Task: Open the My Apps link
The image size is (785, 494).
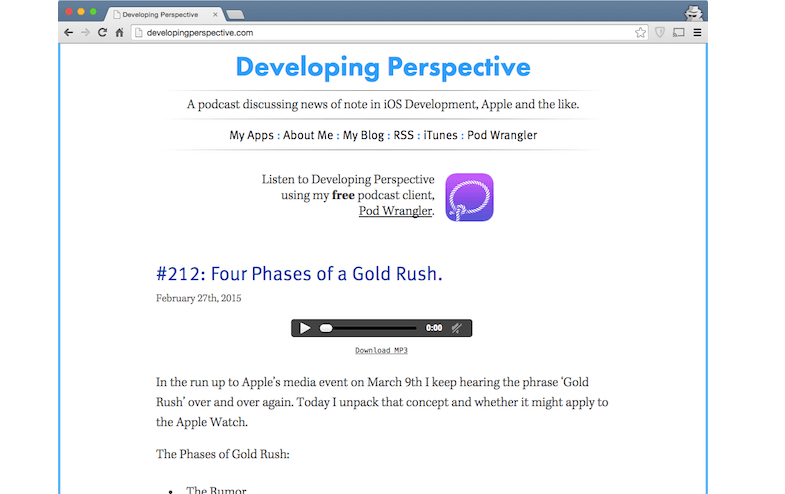Action: coord(251,135)
